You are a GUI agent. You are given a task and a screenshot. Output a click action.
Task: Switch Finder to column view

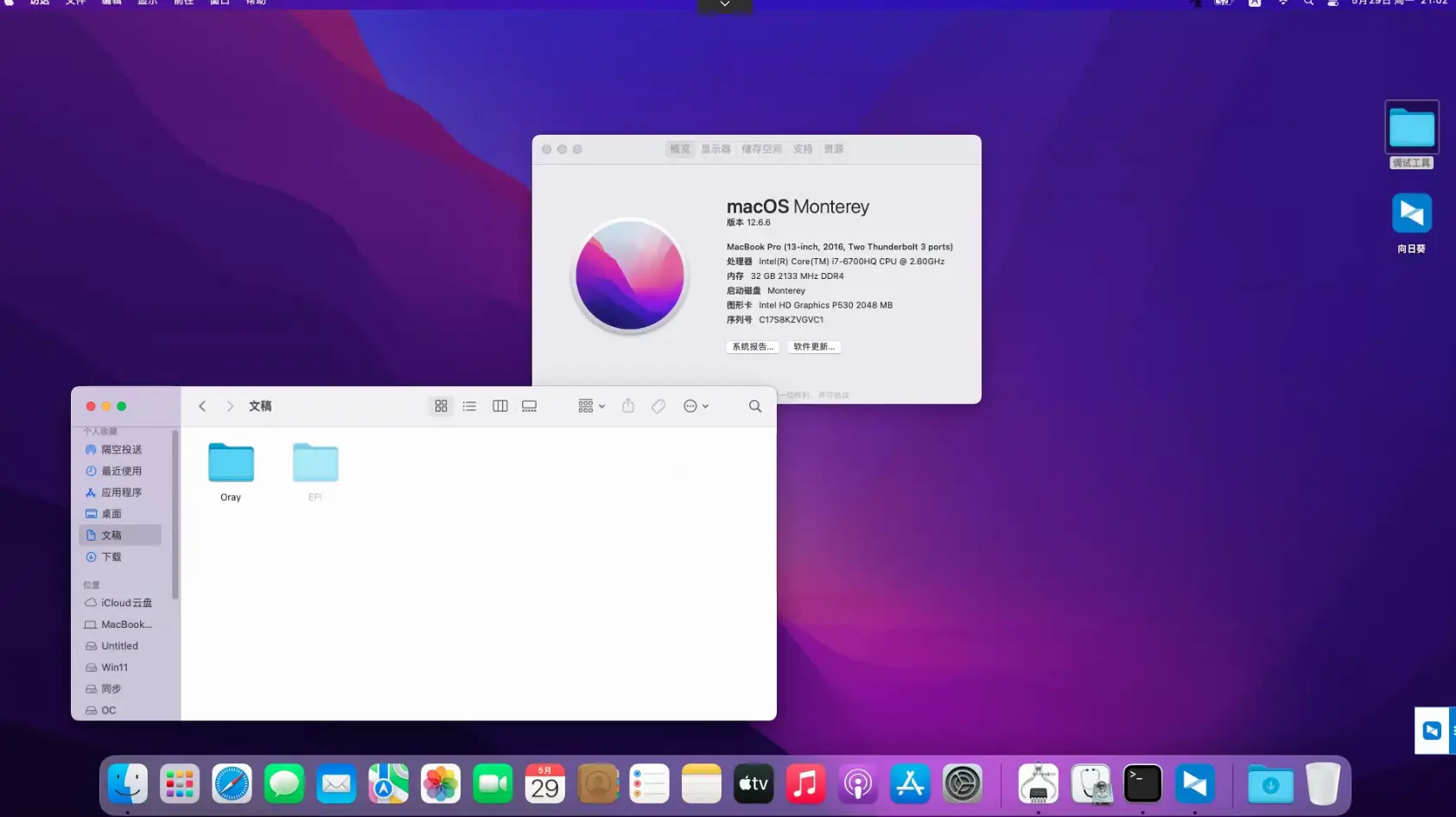pyautogui.click(x=499, y=406)
